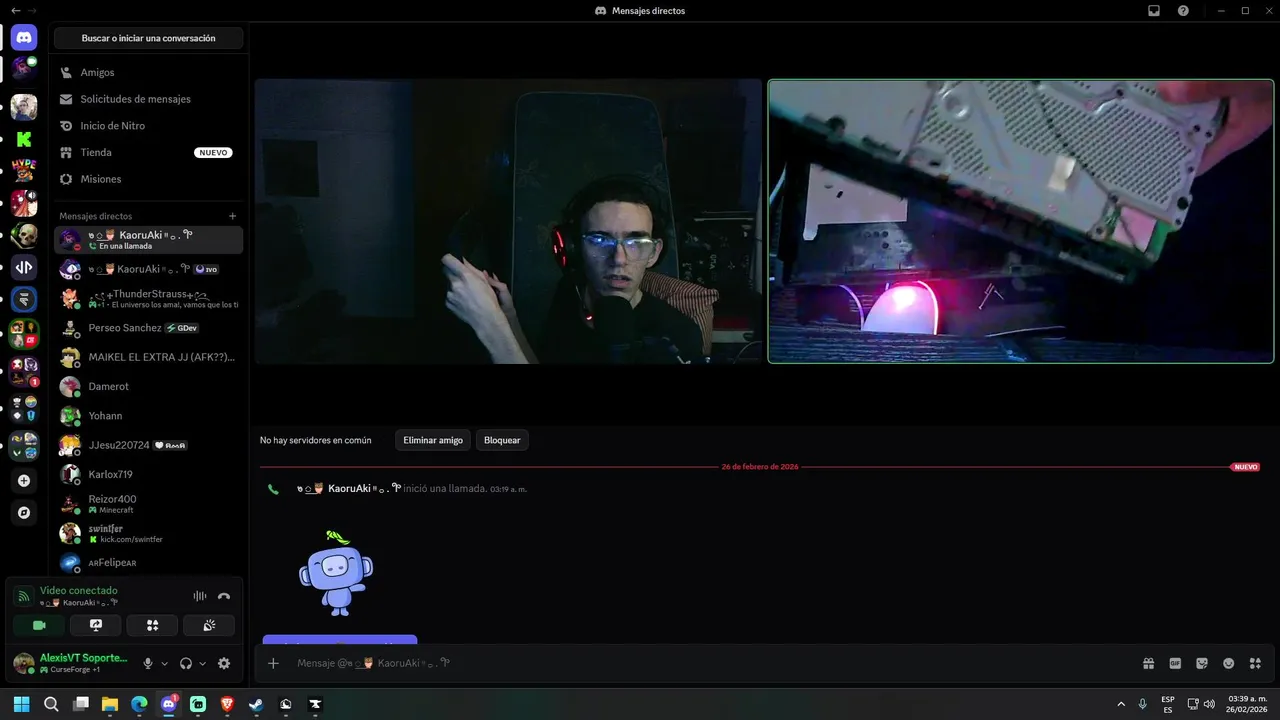Click taskbar volume speaker icon
The width and height of the screenshot is (1280, 720).
click(1209, 704)
